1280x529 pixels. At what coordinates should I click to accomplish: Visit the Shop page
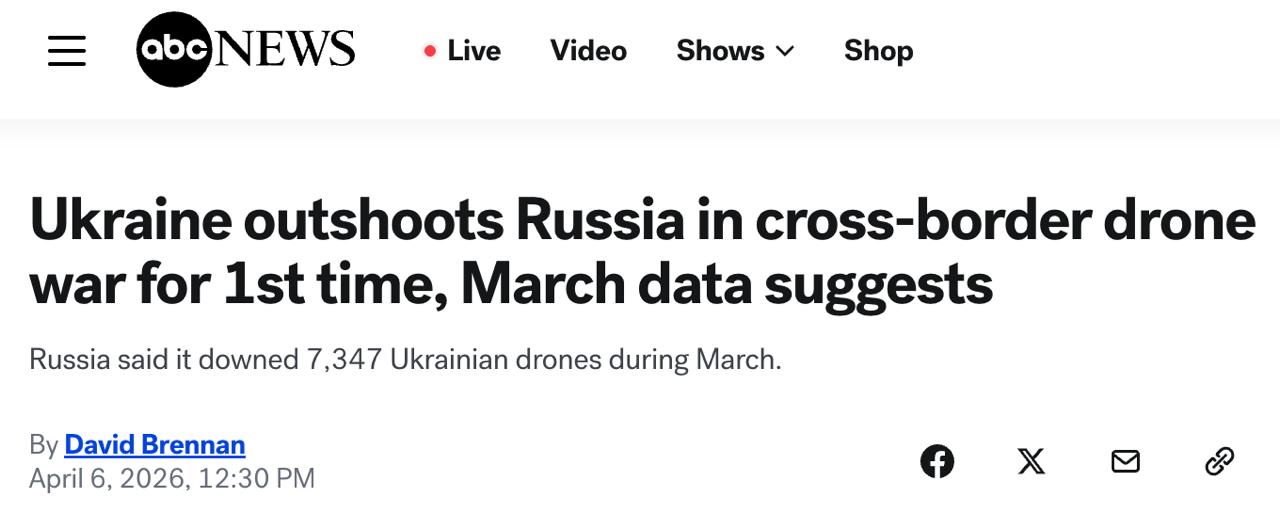(x=878, y=51)
